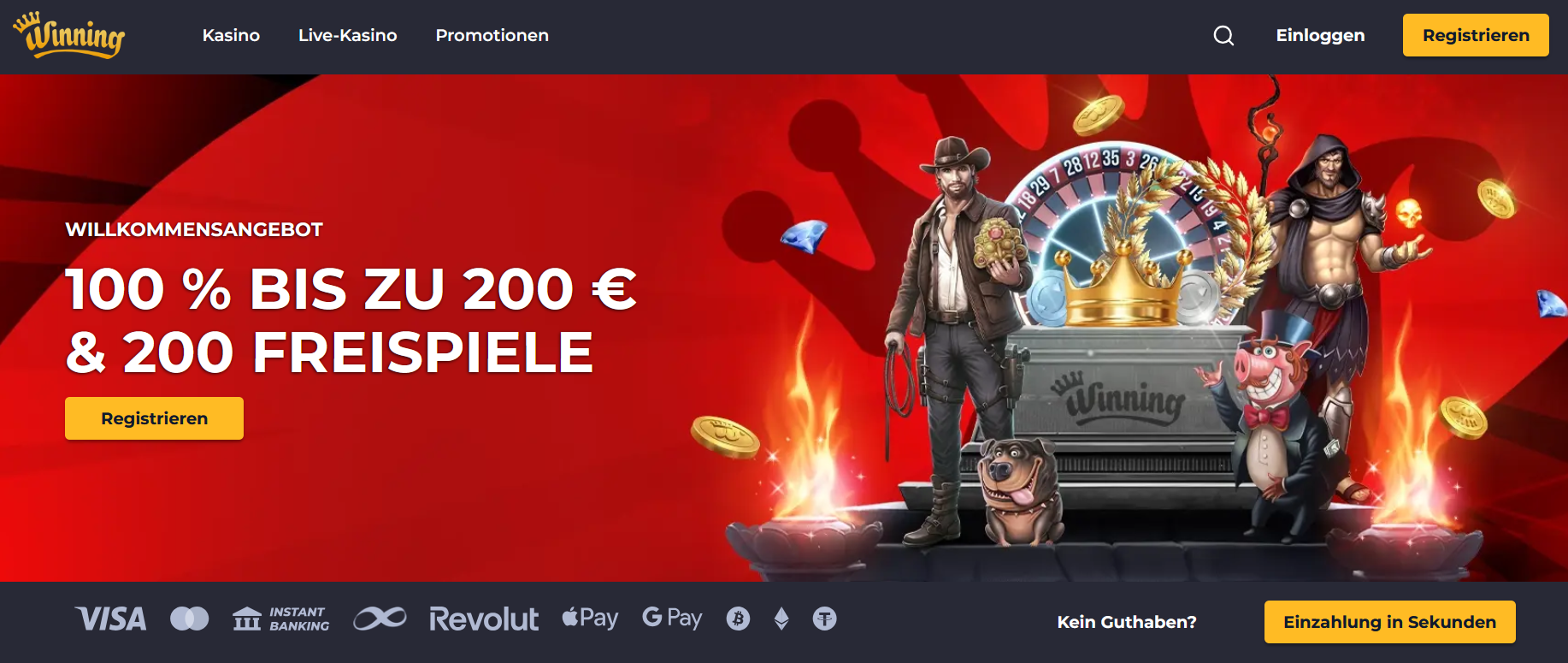1568x663 pixels.
Task: Click Registrieren under the welcome offer
Action: pos(154,418)
